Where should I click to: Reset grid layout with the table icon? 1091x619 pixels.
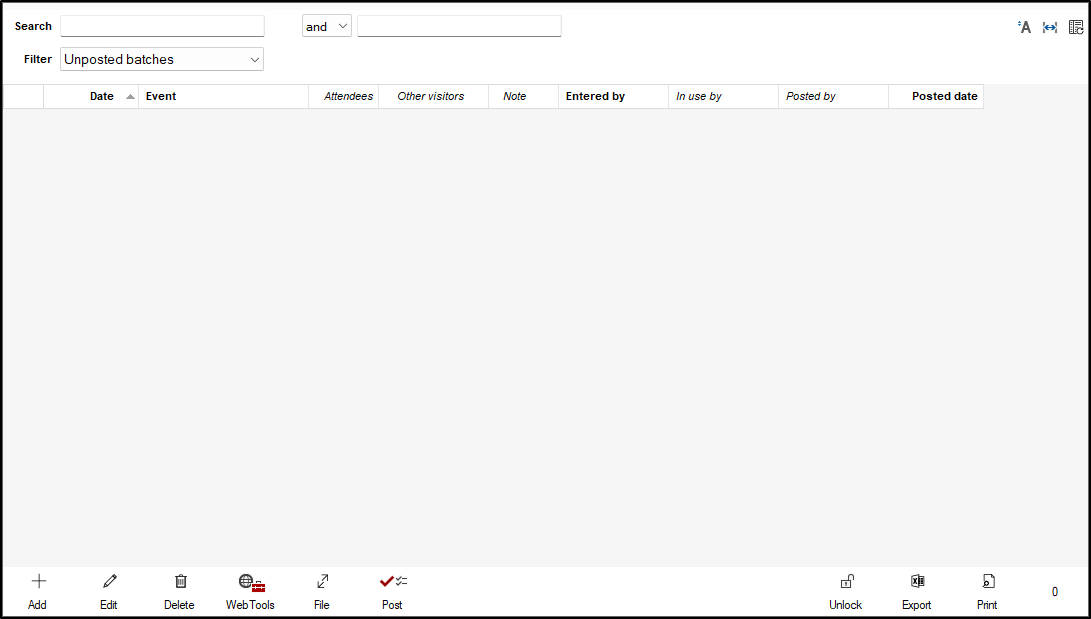point(1076,27)
